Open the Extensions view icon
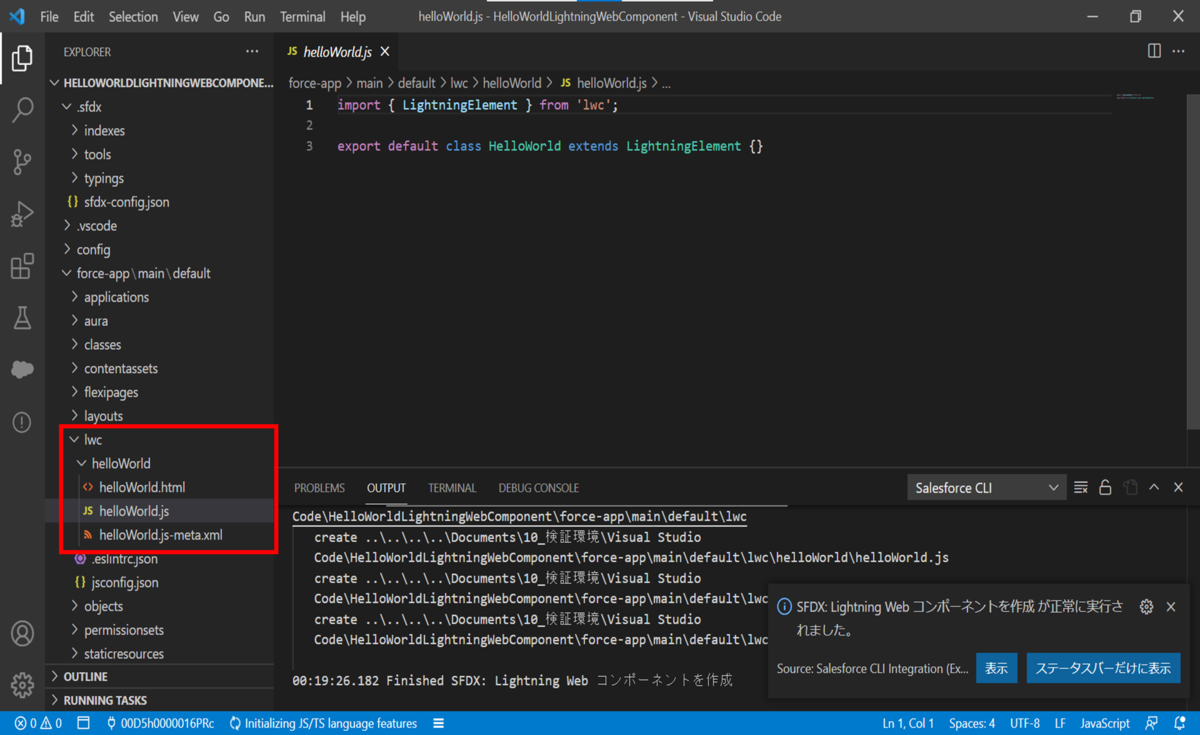1200x735 pixels. pos(22,266)
